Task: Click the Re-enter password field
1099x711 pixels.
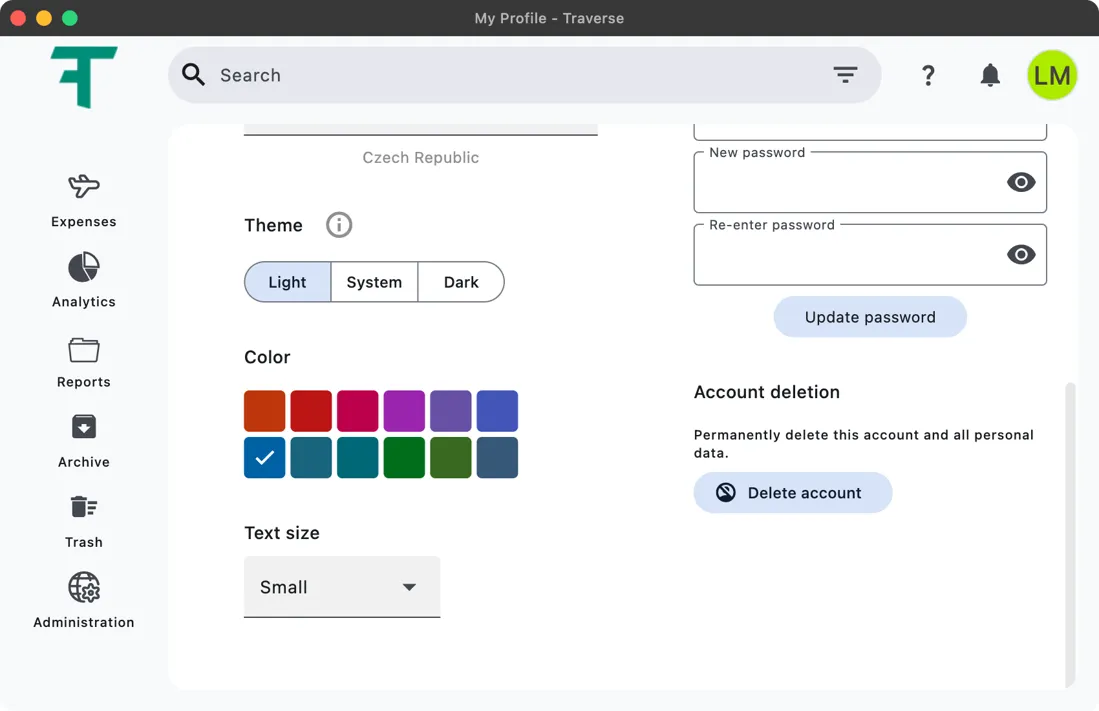Action: [x=870, y=255]
